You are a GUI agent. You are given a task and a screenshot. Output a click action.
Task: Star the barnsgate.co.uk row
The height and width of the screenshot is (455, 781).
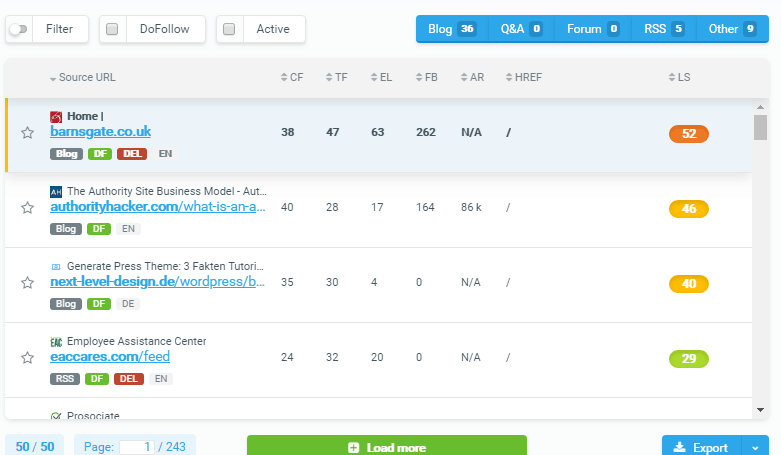(x=27, y=133)
